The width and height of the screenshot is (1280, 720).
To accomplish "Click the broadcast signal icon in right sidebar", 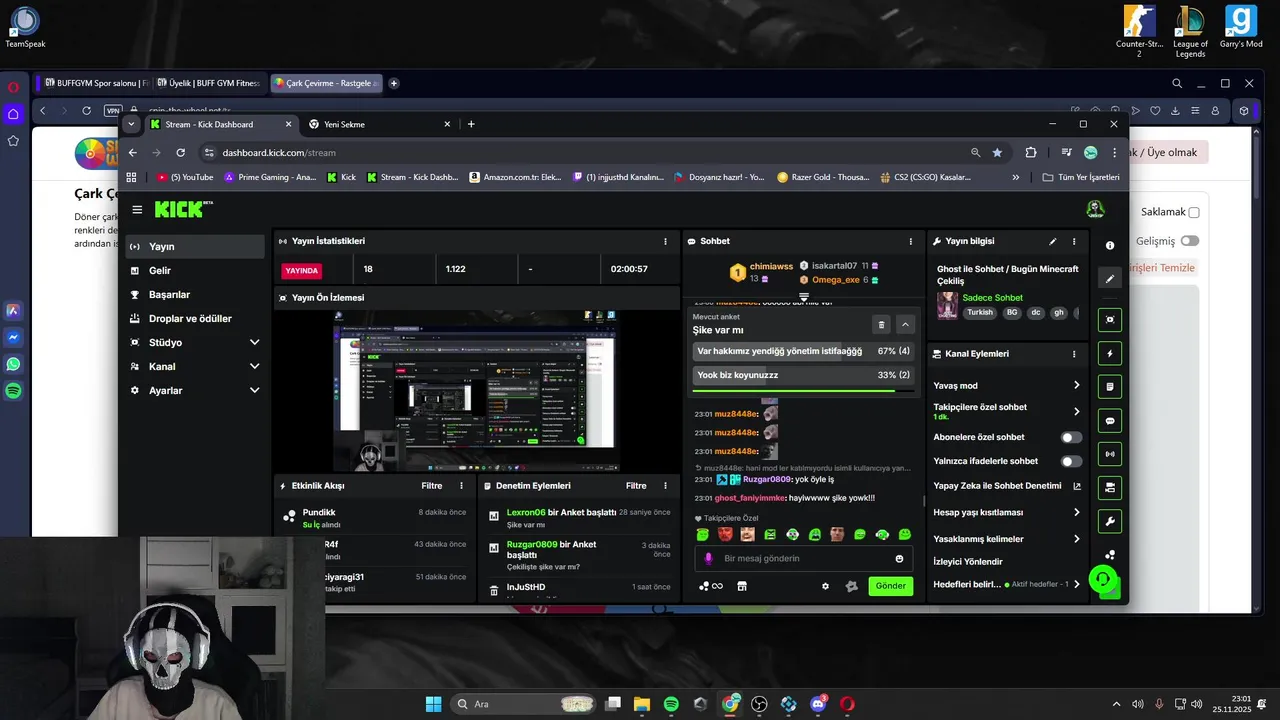I will (x=1110, y=454).
